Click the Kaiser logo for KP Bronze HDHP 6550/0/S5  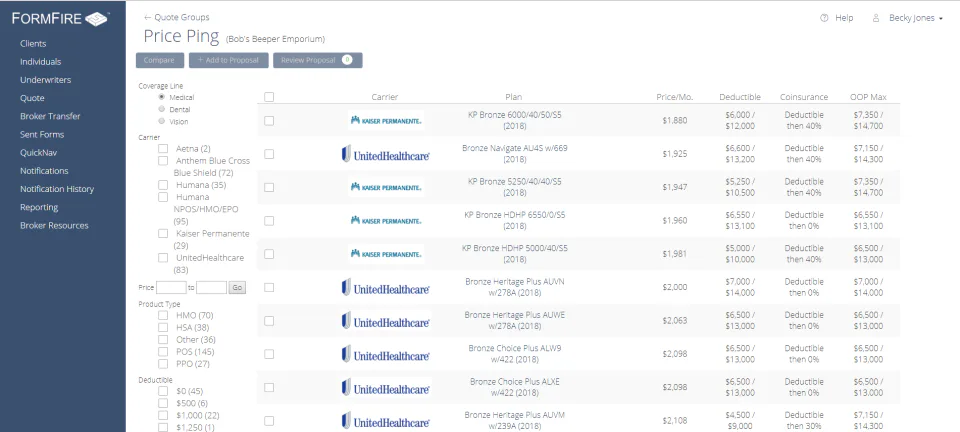pos(386,220)
